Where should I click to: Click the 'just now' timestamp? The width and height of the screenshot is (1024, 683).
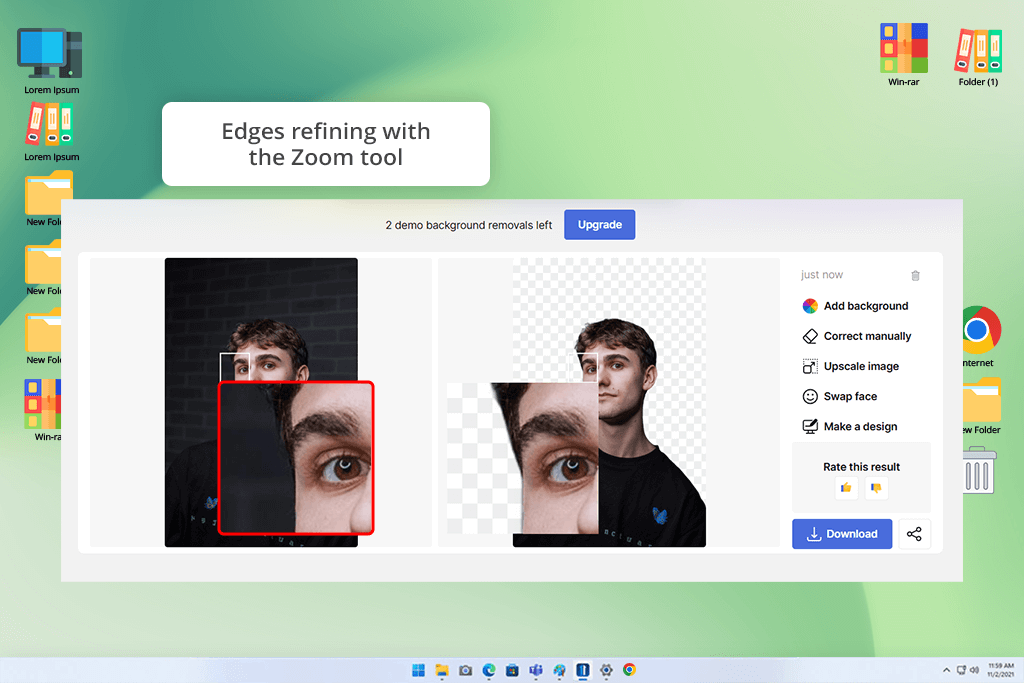pos(822,275)
